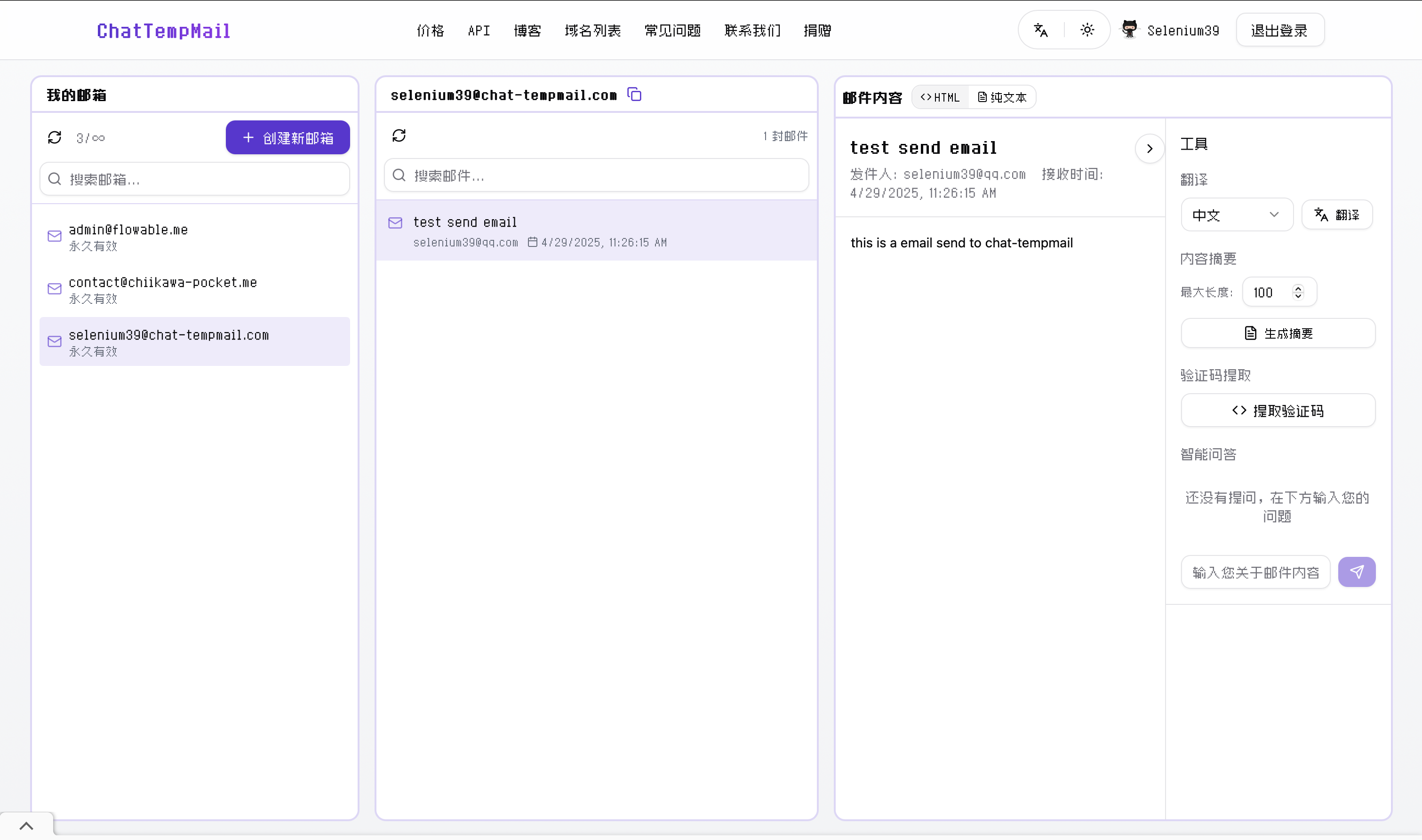The height and width of the screenshot is (840, 1422).
Task: Click the envelope icon of test send email
Action: point(395,223)
